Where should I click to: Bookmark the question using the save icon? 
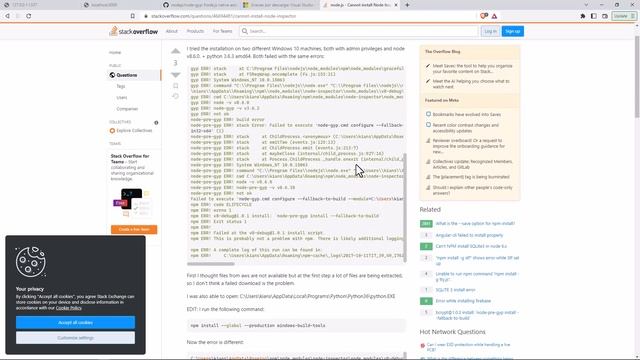coord(176,86)
